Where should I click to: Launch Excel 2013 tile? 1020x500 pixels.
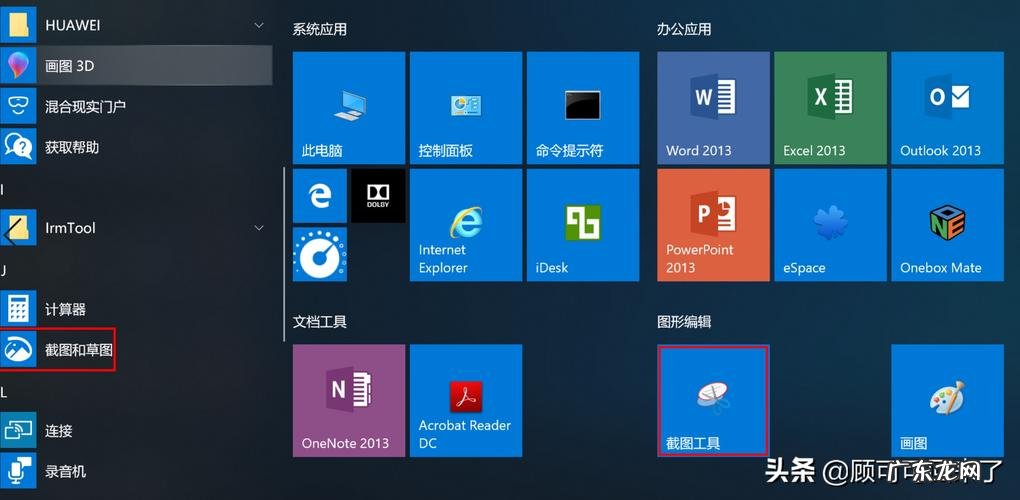click(x=830, y=108)
